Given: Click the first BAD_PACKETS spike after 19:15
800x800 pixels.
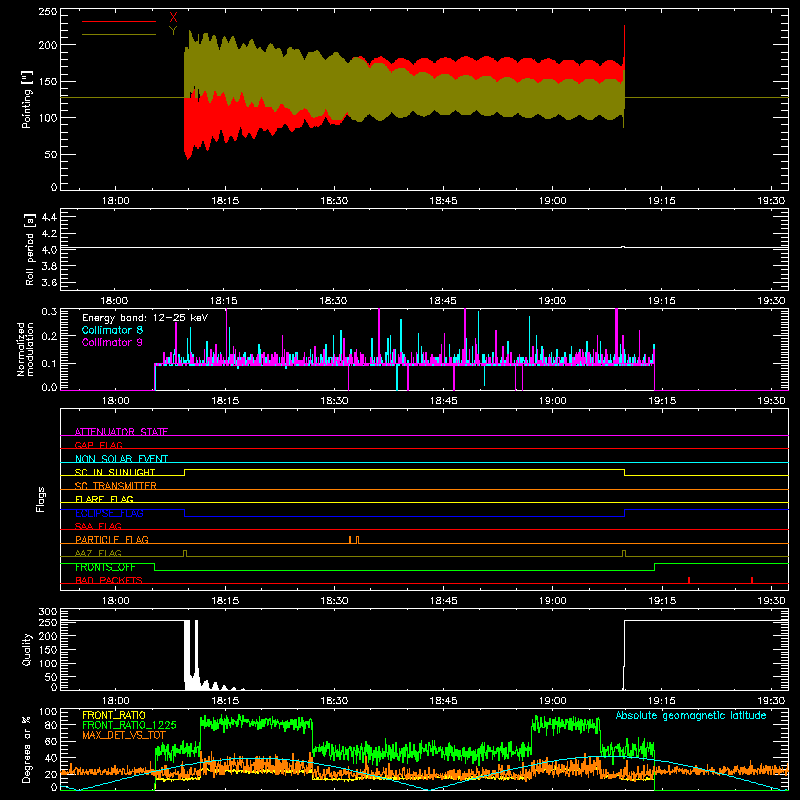Looking at the screenshot, I should (689, 580).
